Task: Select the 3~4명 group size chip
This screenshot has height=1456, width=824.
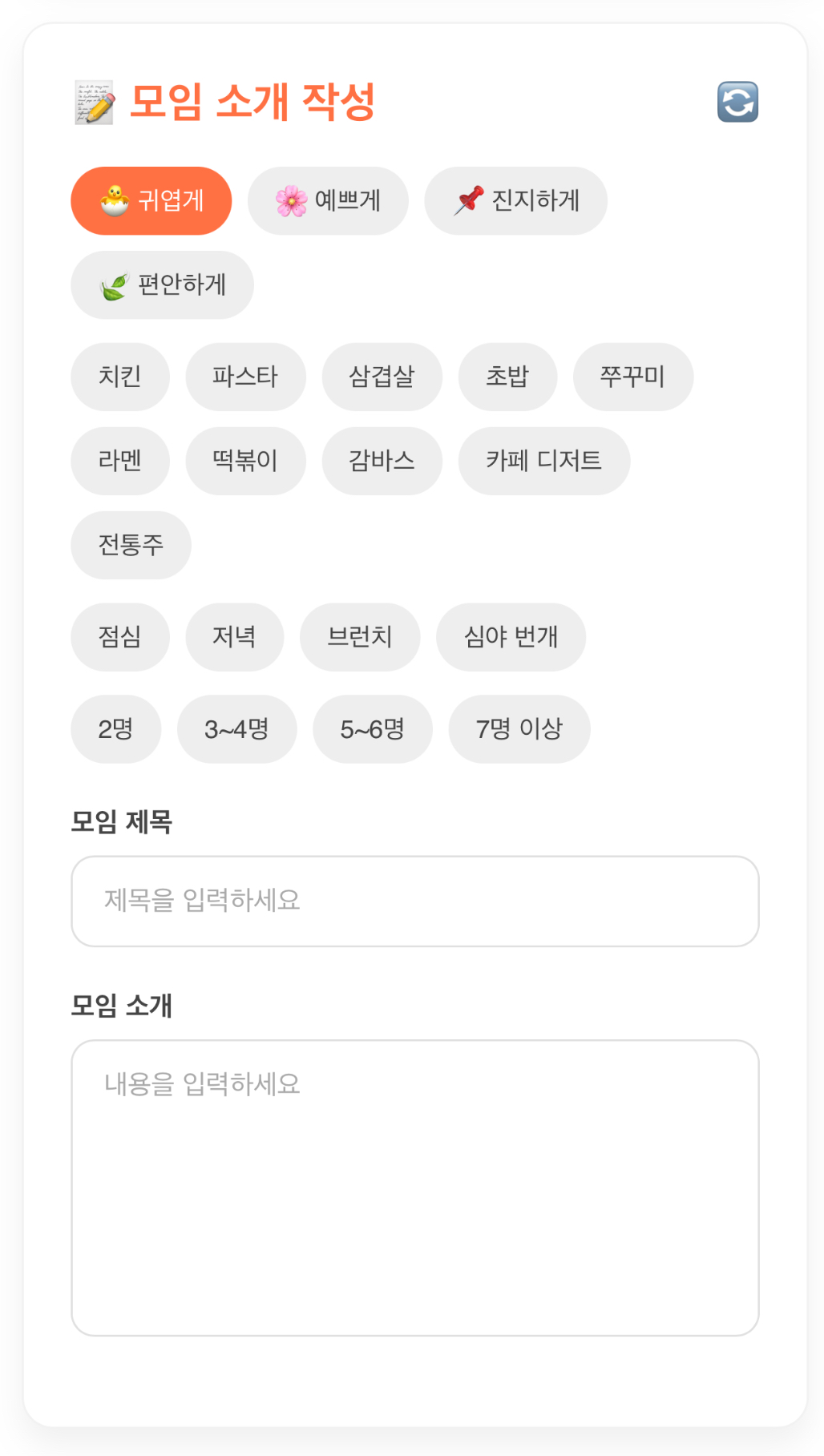Action: (x=237, y=729)
